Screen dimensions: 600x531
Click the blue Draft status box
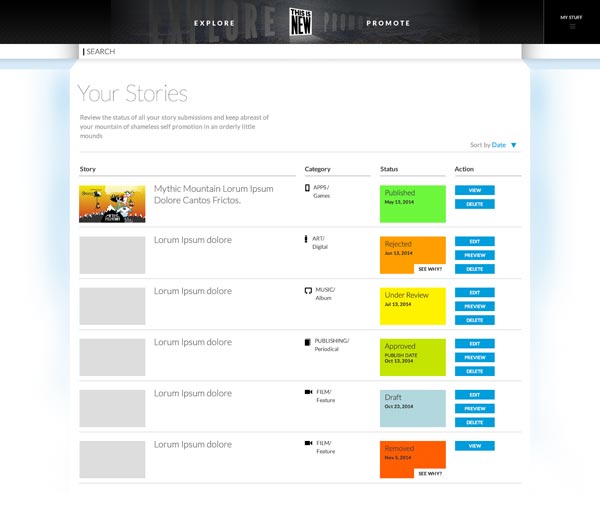click(x=412, y=408)
